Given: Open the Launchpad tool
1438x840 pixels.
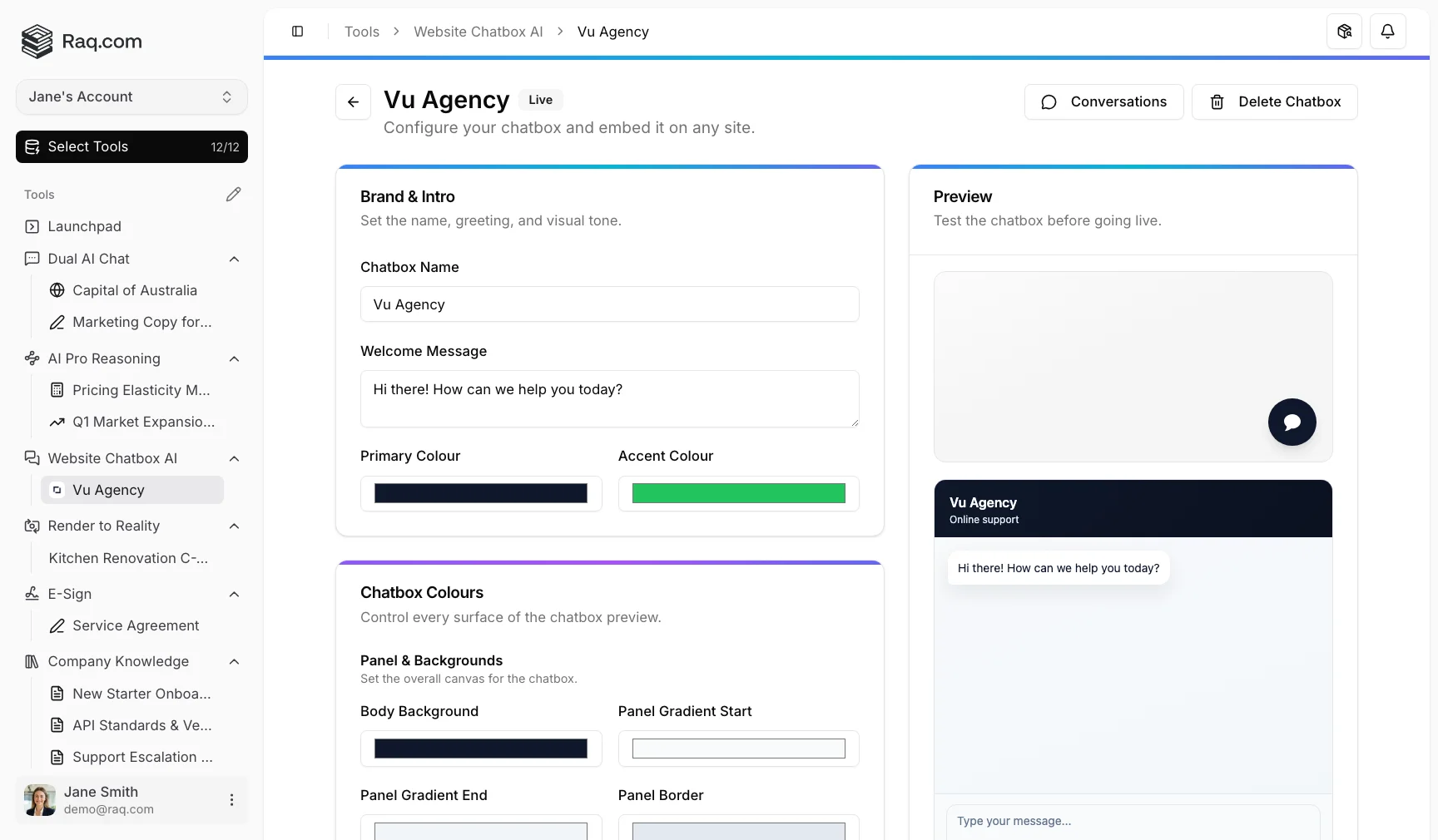Looking at the screenshot, I should 84,226.
